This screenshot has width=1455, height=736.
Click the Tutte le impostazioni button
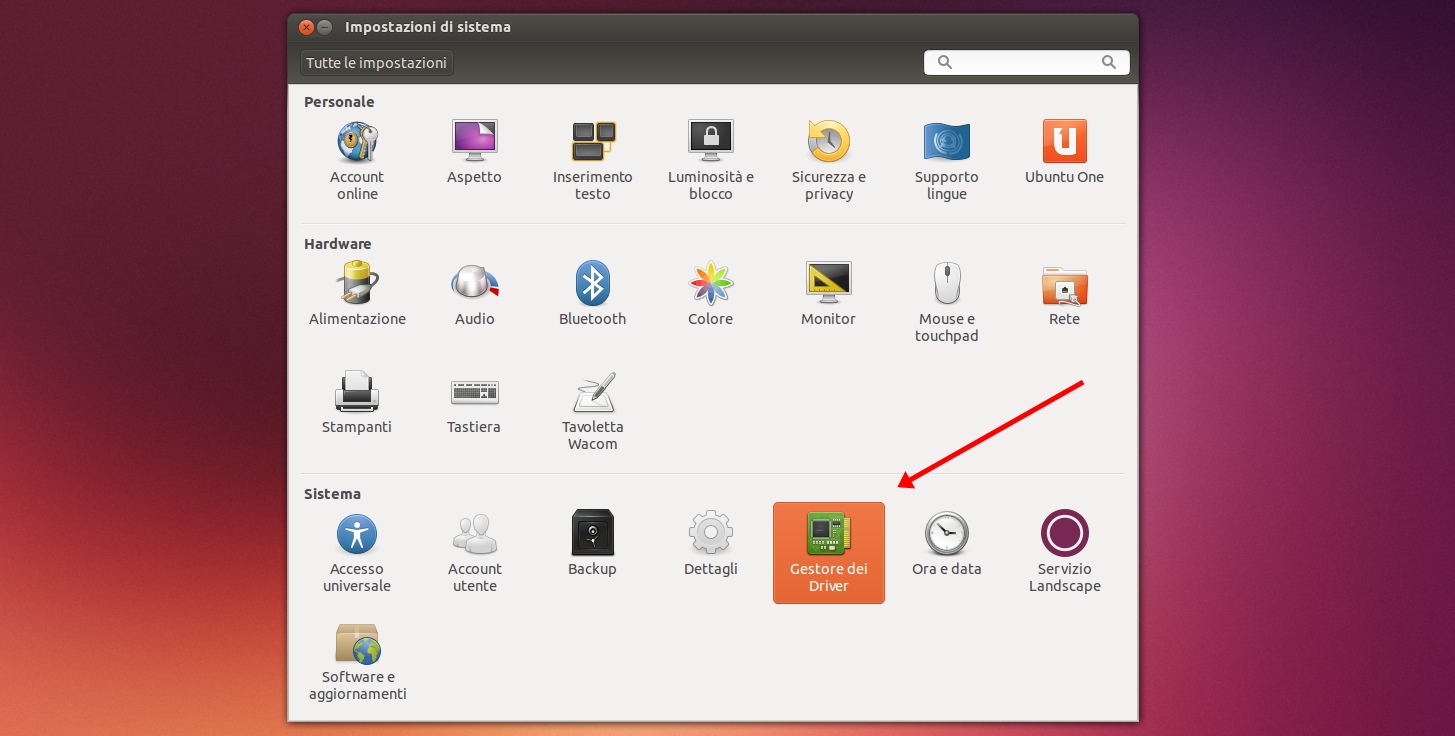coord(376,62)
